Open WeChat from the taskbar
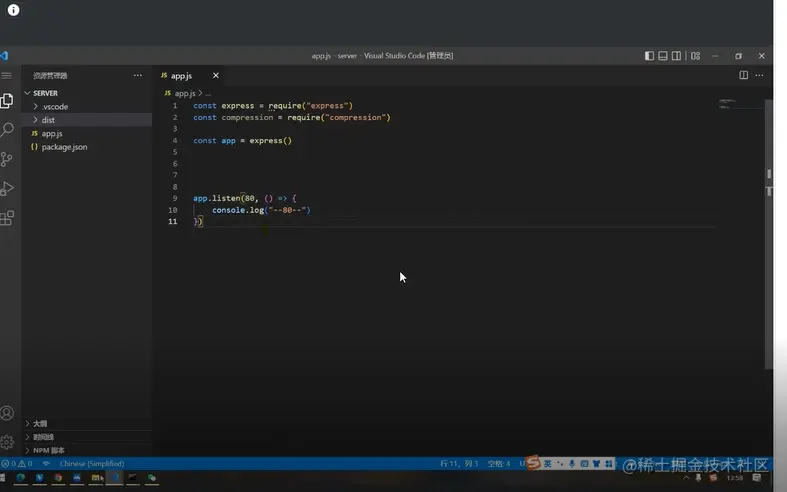787x492 pixels. click(152, 477)
